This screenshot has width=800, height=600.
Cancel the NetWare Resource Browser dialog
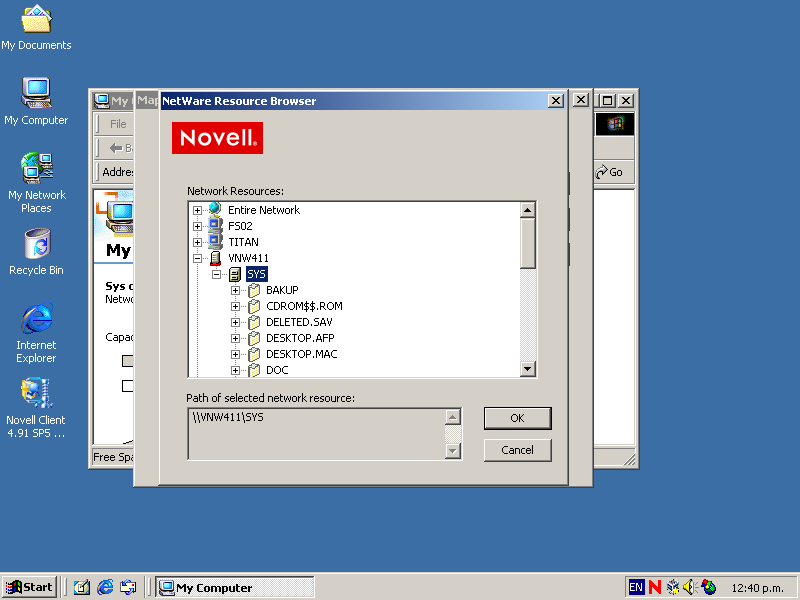(517, 450)
